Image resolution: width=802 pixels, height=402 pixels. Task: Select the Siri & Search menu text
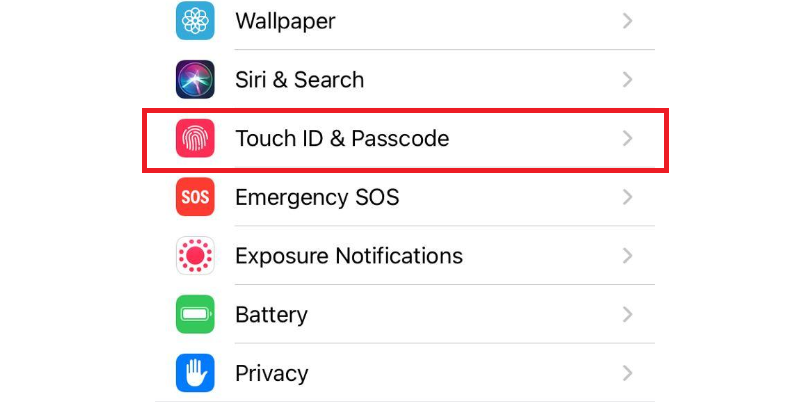pos(300,80)
